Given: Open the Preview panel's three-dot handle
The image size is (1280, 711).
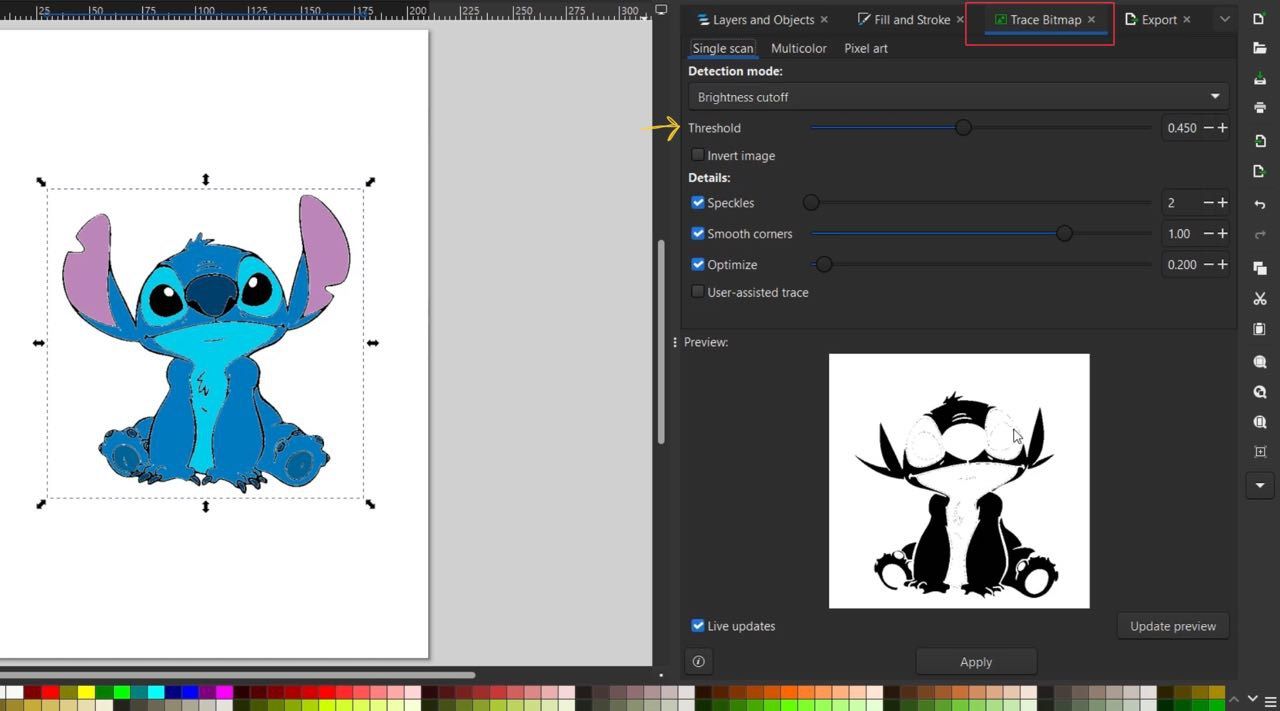Looking at the screenshot, I should coord(675,342).
